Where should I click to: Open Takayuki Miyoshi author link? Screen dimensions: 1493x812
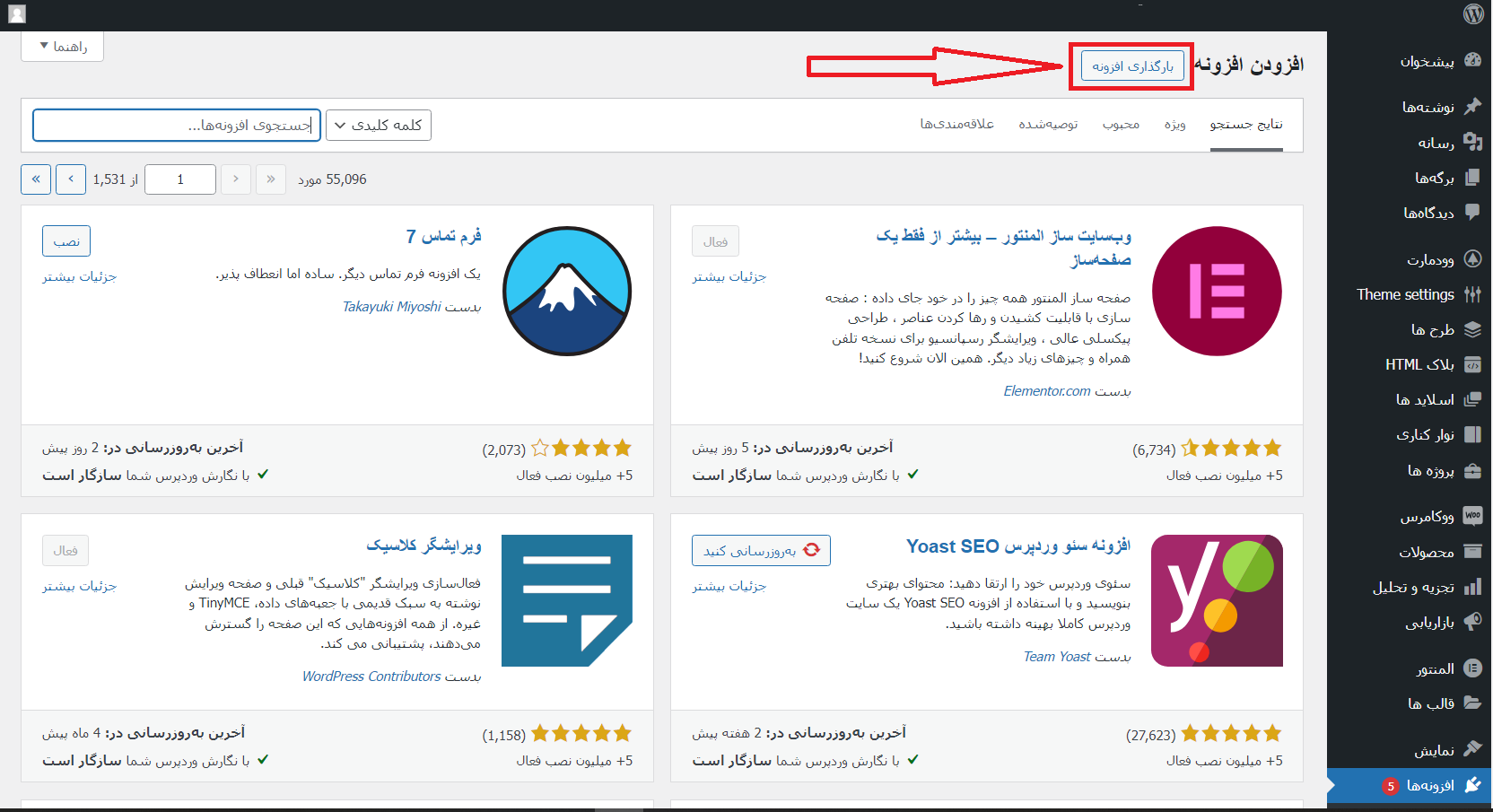pos(392,307)
